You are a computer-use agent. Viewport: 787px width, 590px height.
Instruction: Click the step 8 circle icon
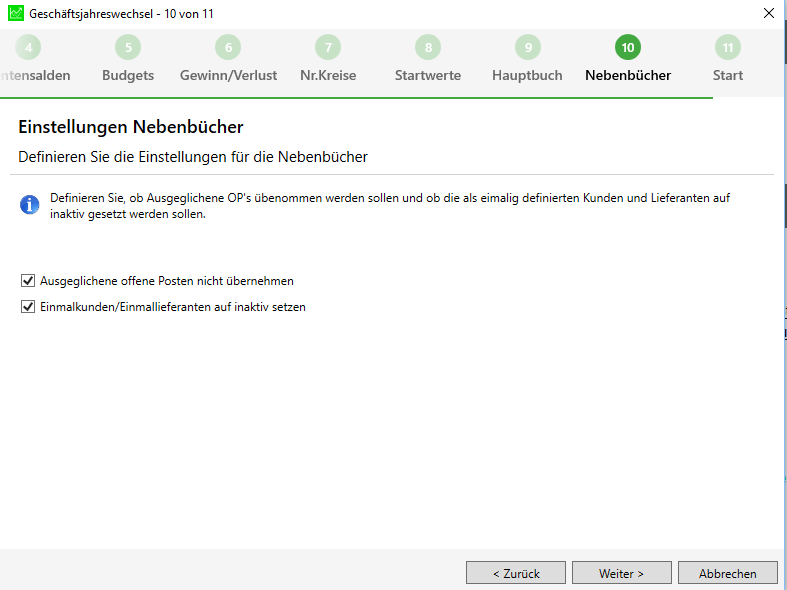point(428,47)
